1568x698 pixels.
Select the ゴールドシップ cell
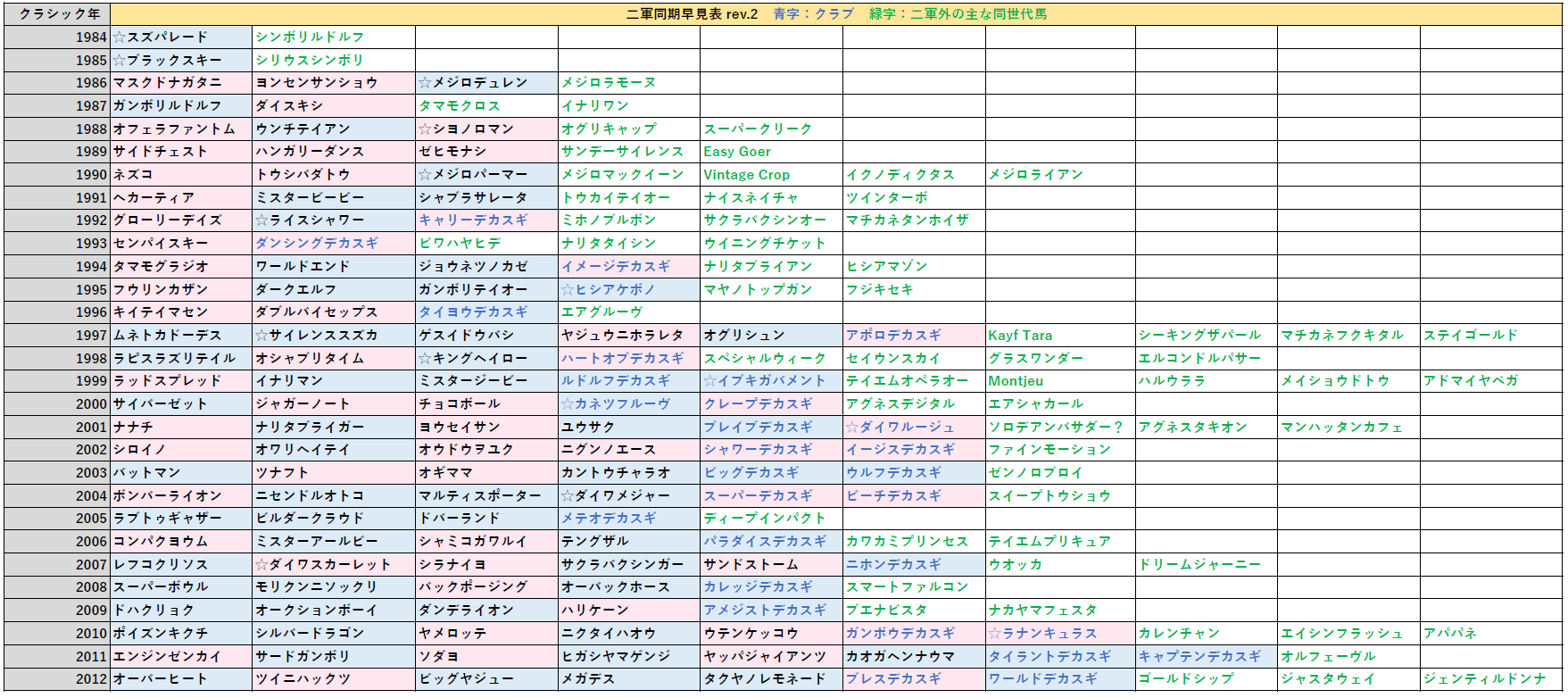tap(1206, 679)
